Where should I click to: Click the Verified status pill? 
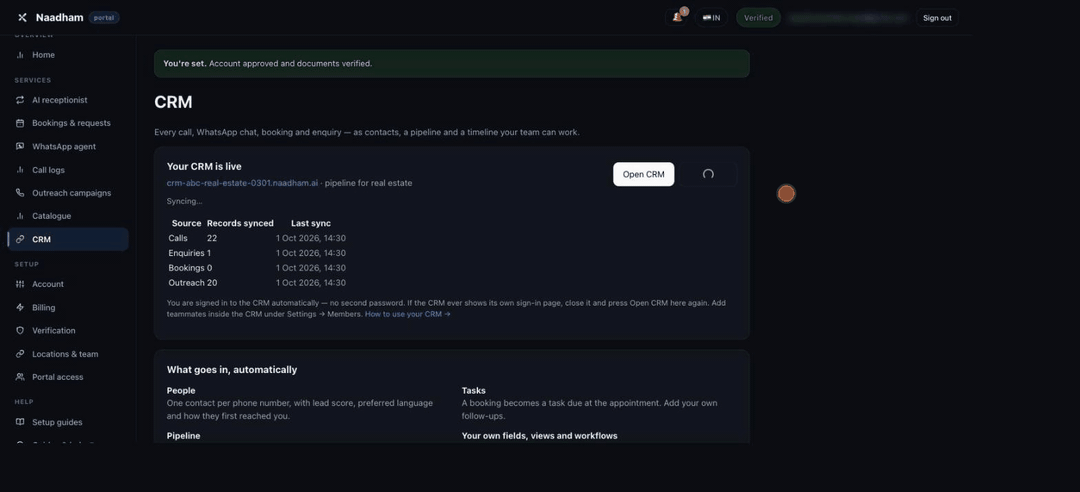(758, 18)
